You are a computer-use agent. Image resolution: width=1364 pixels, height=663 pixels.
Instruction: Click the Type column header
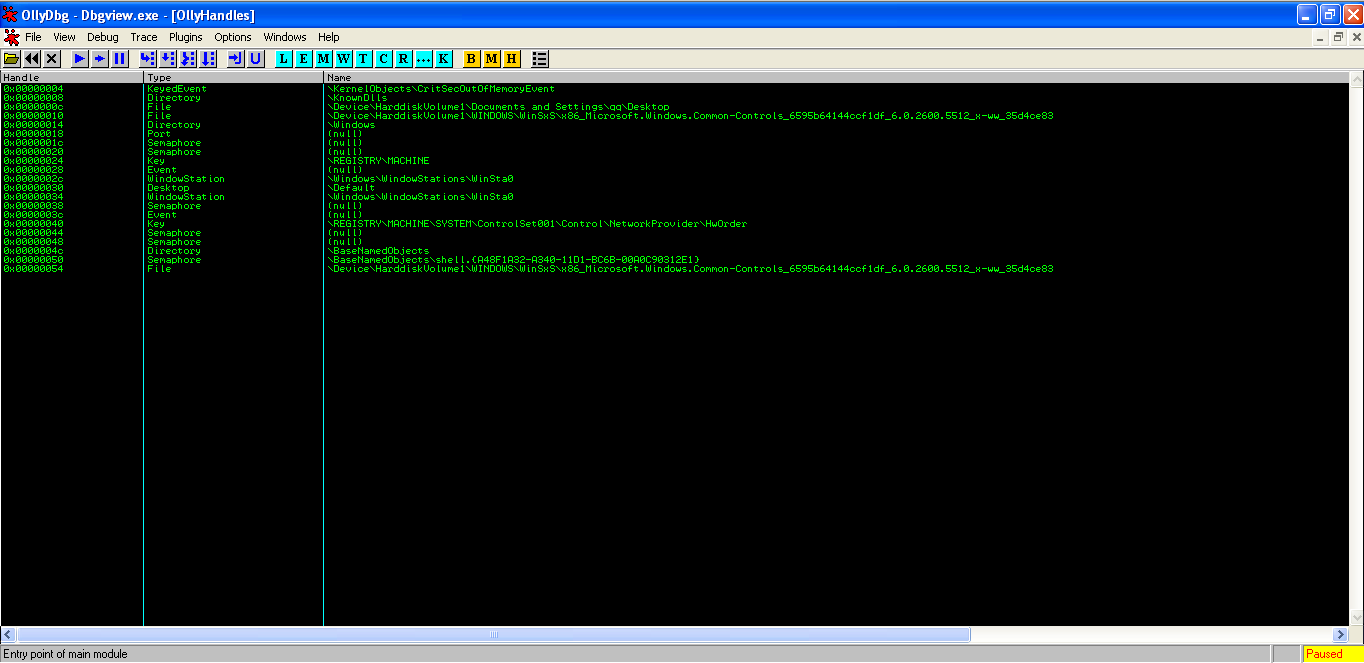pos(234,77)
